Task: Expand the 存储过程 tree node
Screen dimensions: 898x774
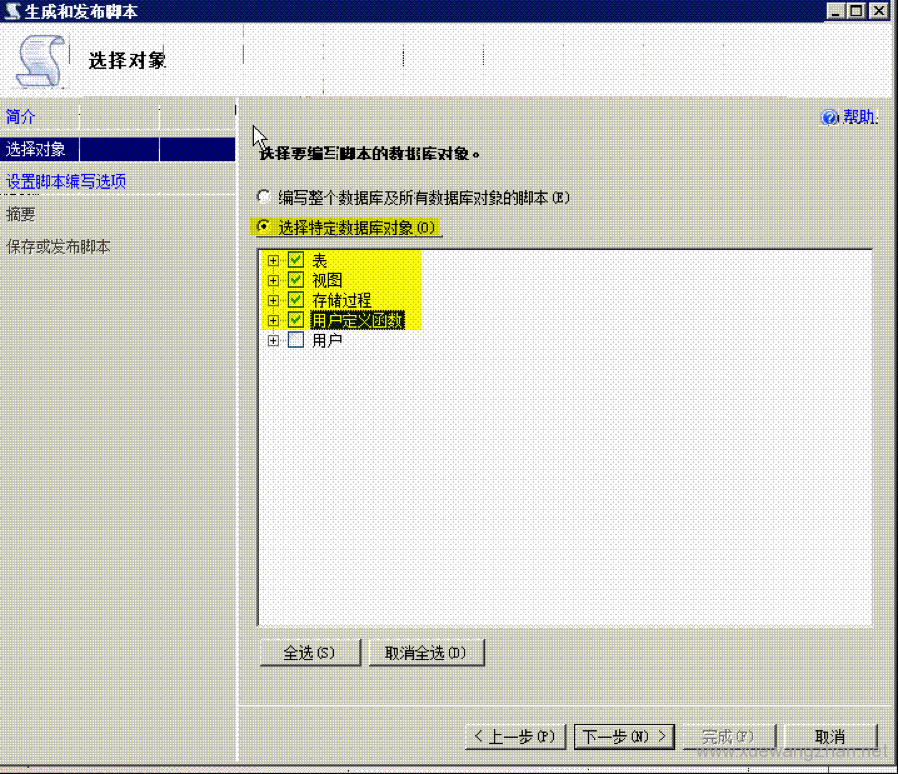Action: coord(273,300)
